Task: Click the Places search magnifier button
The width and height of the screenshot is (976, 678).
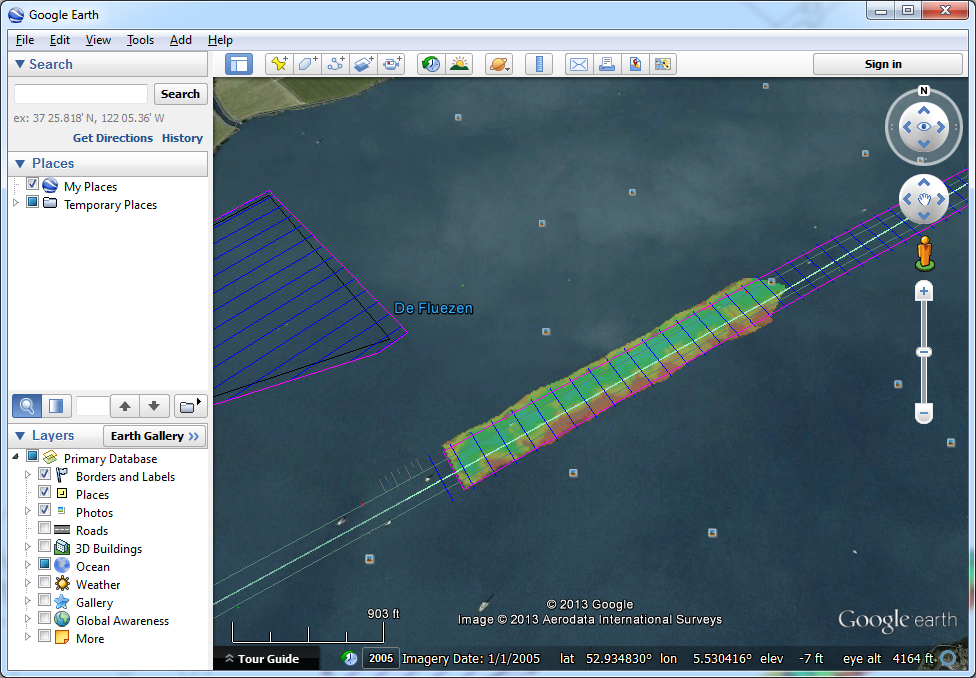Action: click(27, 407)
